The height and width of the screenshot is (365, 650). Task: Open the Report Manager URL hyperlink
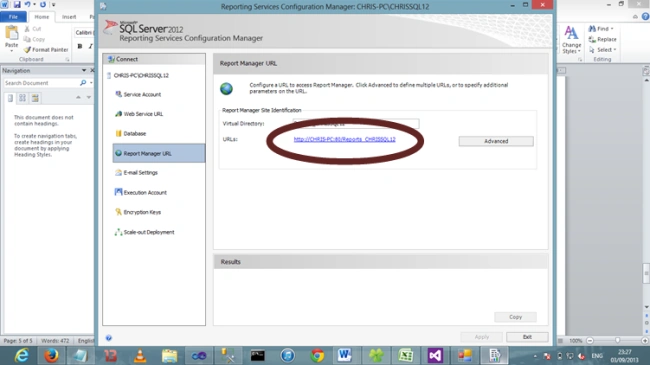tap(344, 139)
